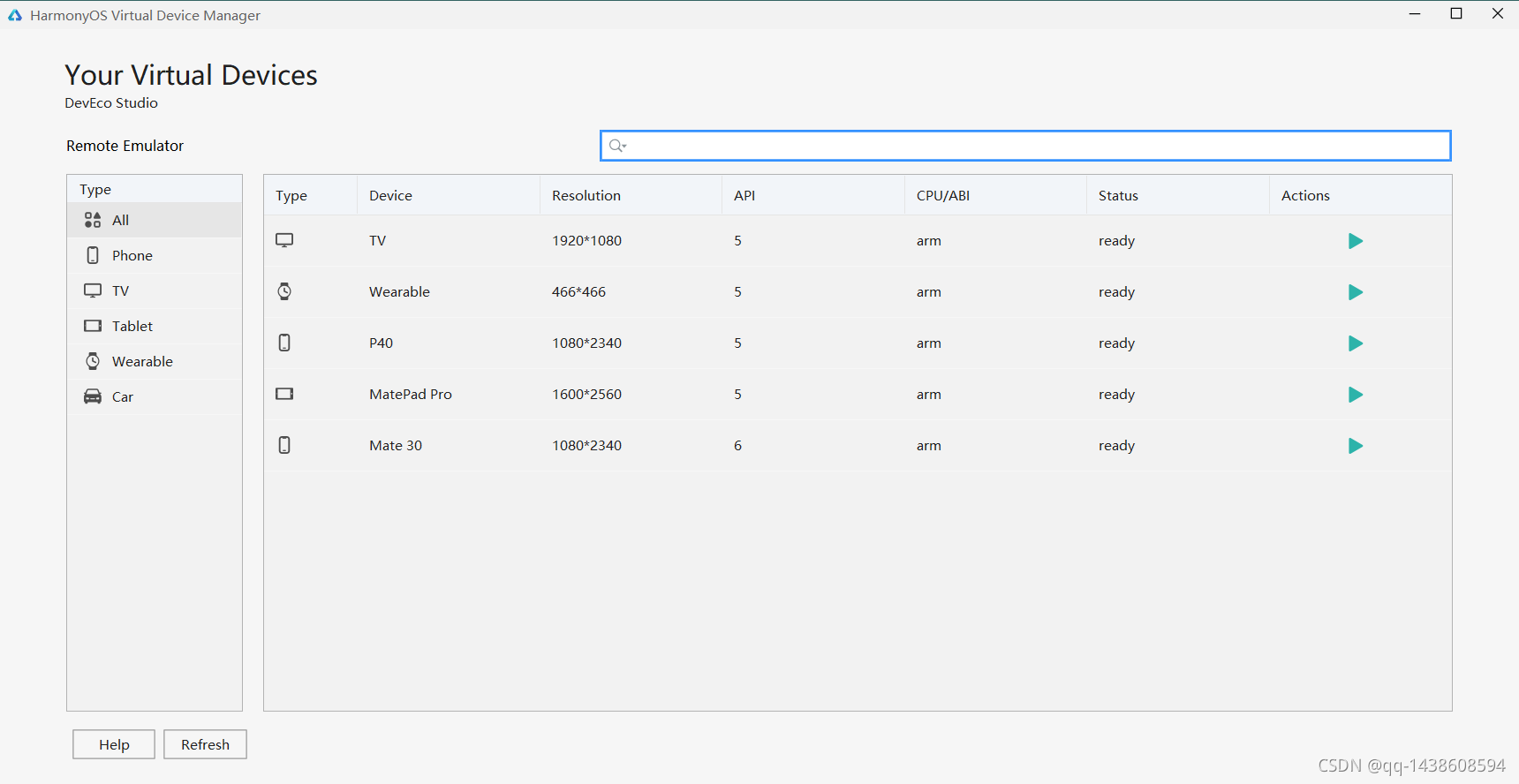Click 'ready' status in Mate 30 row
Viewport: 1519px width, 784px height.
tap(1116, 446)
